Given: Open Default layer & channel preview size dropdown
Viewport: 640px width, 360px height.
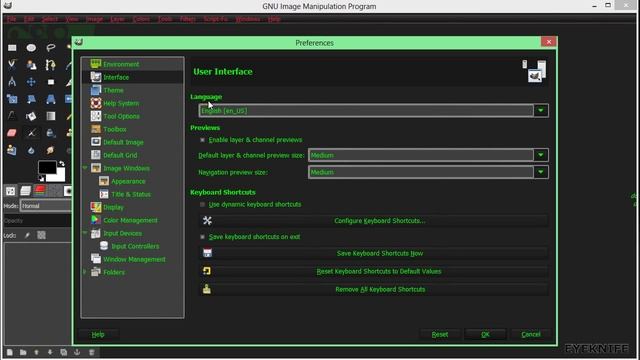Looking at the screenshot, I should click(428, 155).
